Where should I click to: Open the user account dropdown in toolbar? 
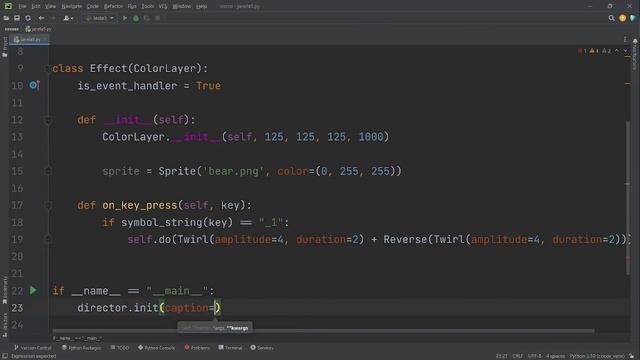(x=68, y=18)
